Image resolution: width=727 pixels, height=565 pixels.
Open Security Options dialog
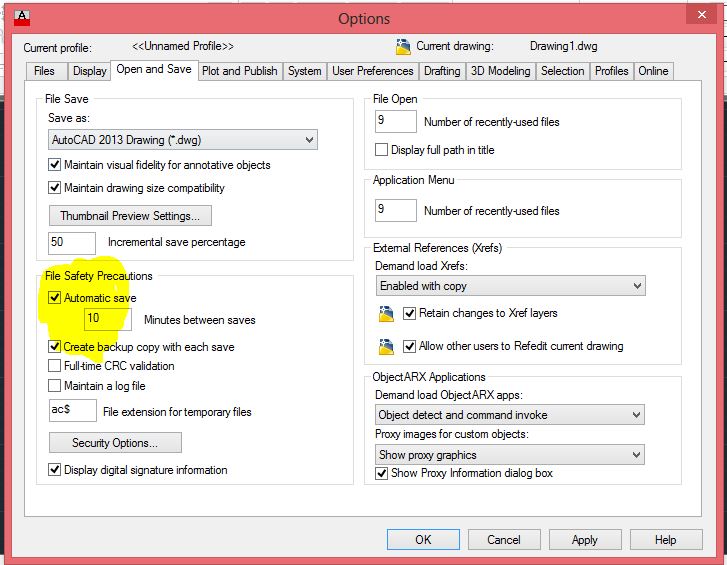pyautogui.click(x=115, y=443)
